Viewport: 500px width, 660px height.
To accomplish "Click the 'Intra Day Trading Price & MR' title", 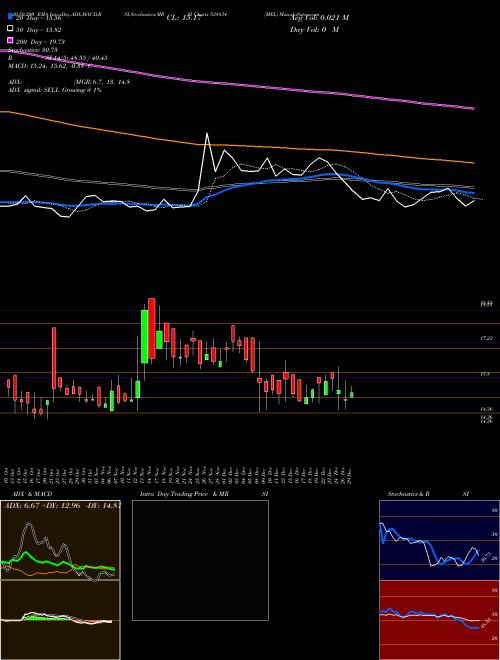I will pos(184,494).
